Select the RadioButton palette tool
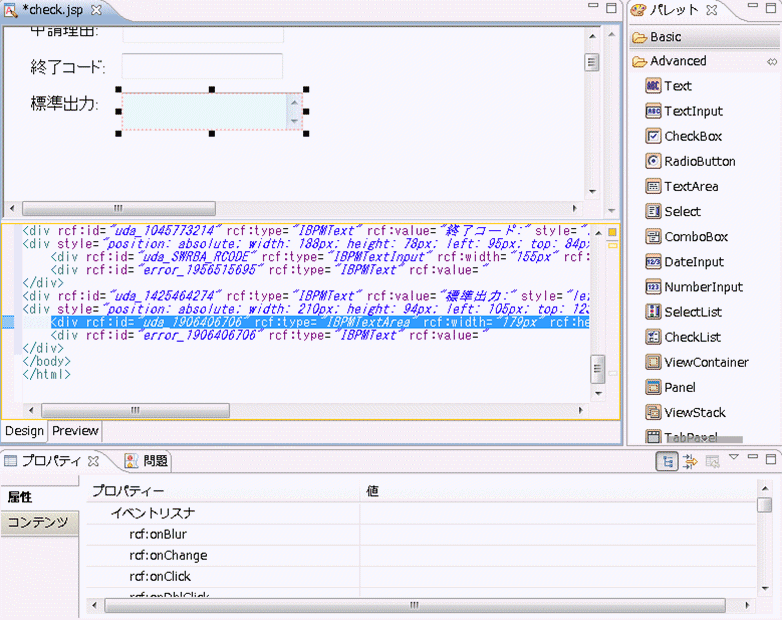The width and height of the screenshot is (782, 620). 699,161
